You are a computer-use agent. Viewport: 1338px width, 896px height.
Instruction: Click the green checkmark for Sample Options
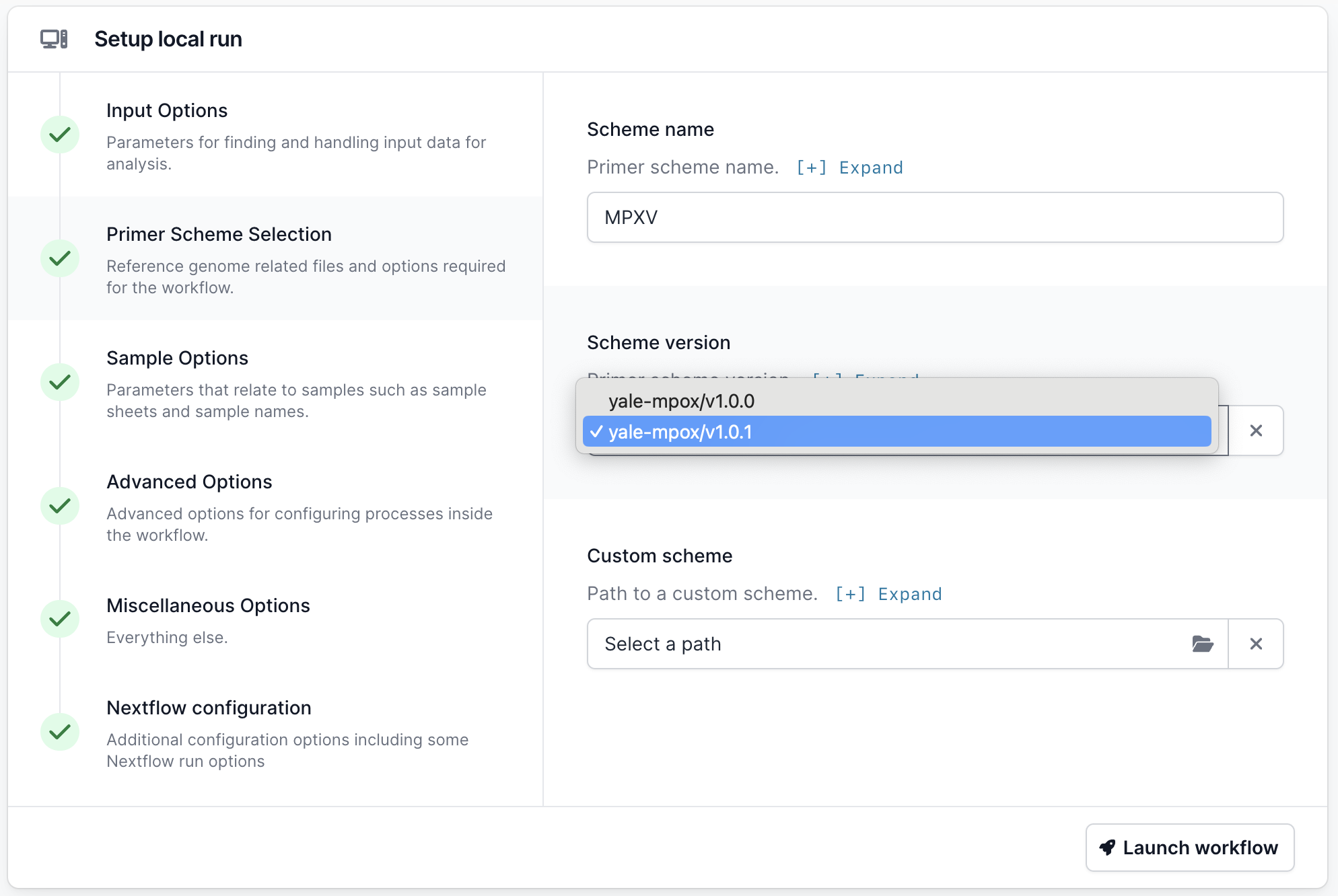[x=60, y=382]
